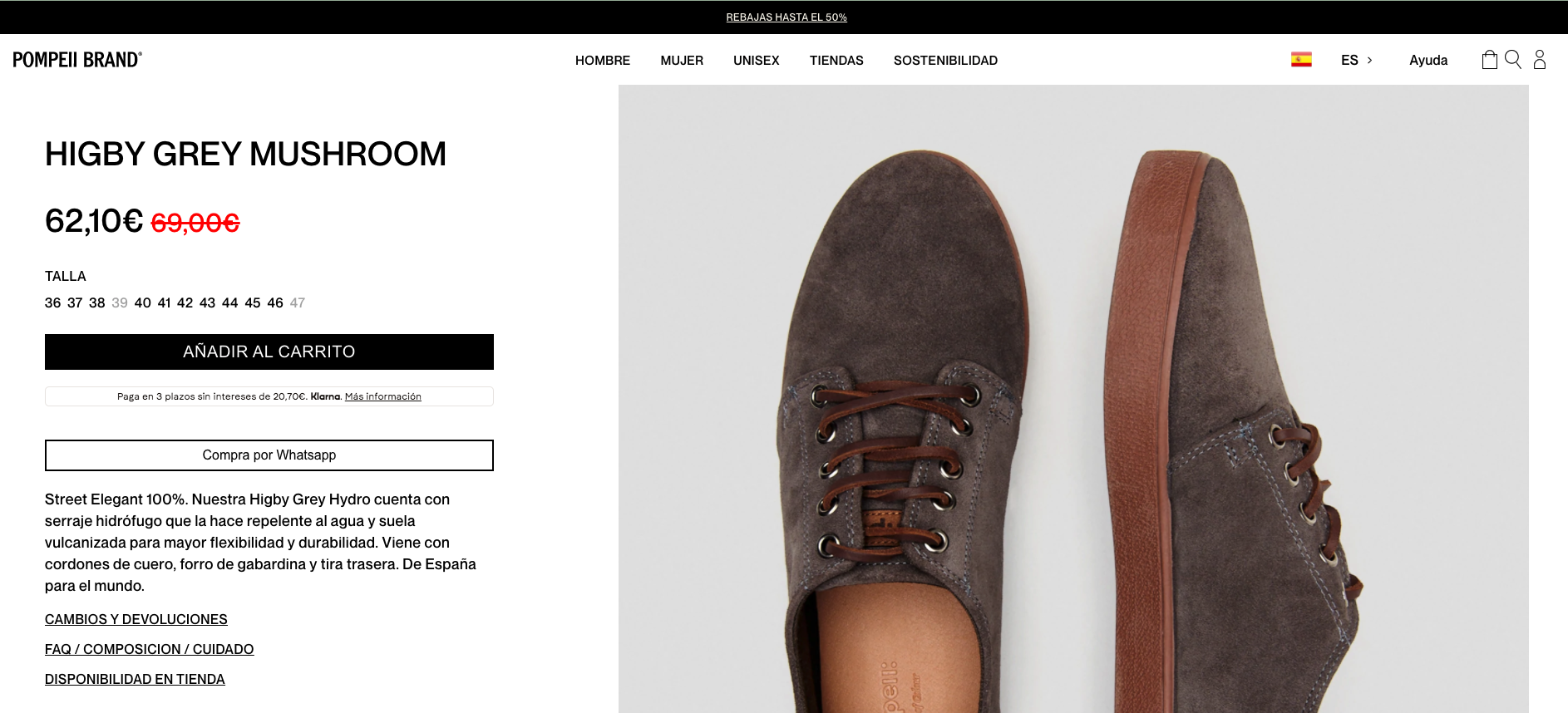Open the Sostenibilidad menu item
The width and height of the screenshot is (1568, 713).
[x=945, y=60]
